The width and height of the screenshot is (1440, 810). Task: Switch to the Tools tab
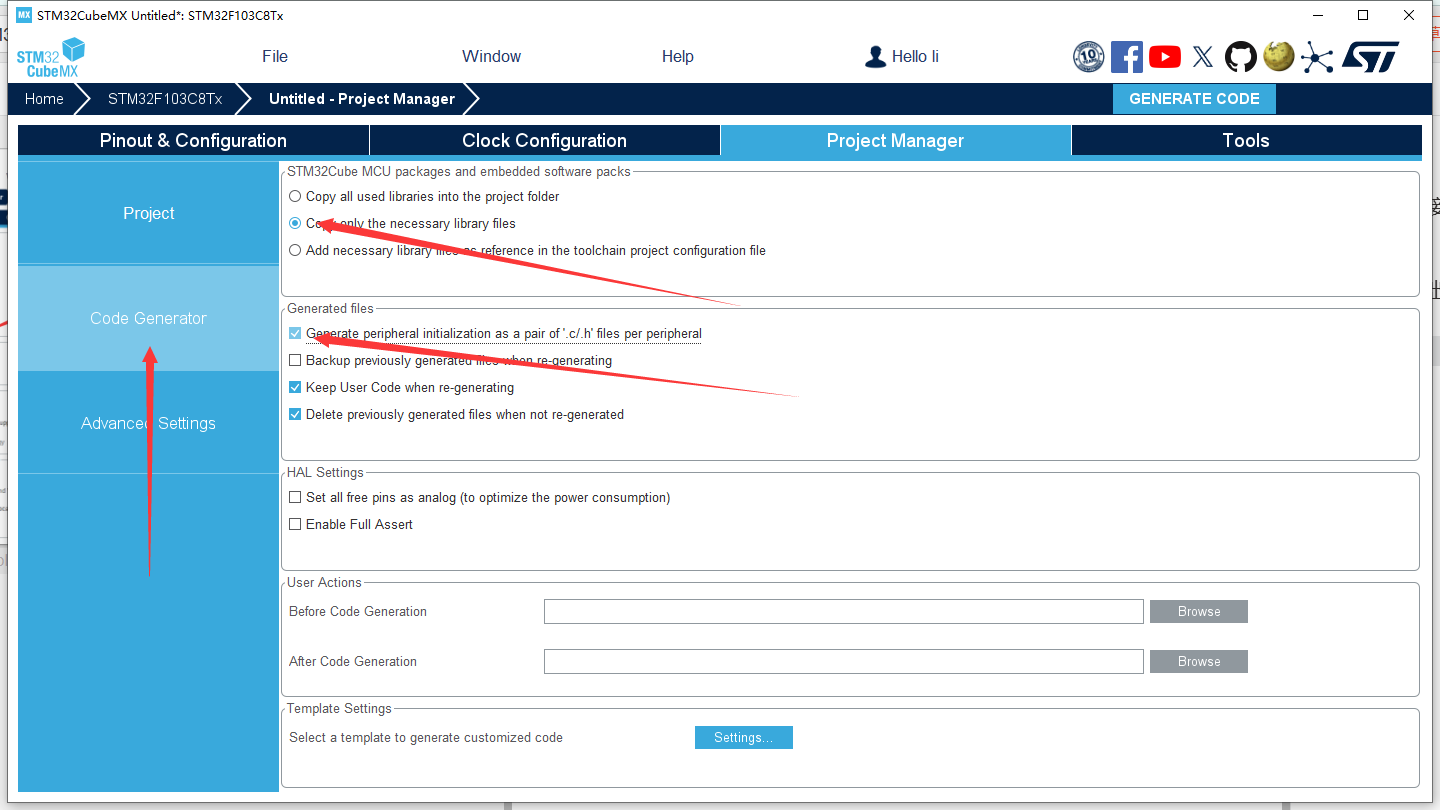(1246, 140)
